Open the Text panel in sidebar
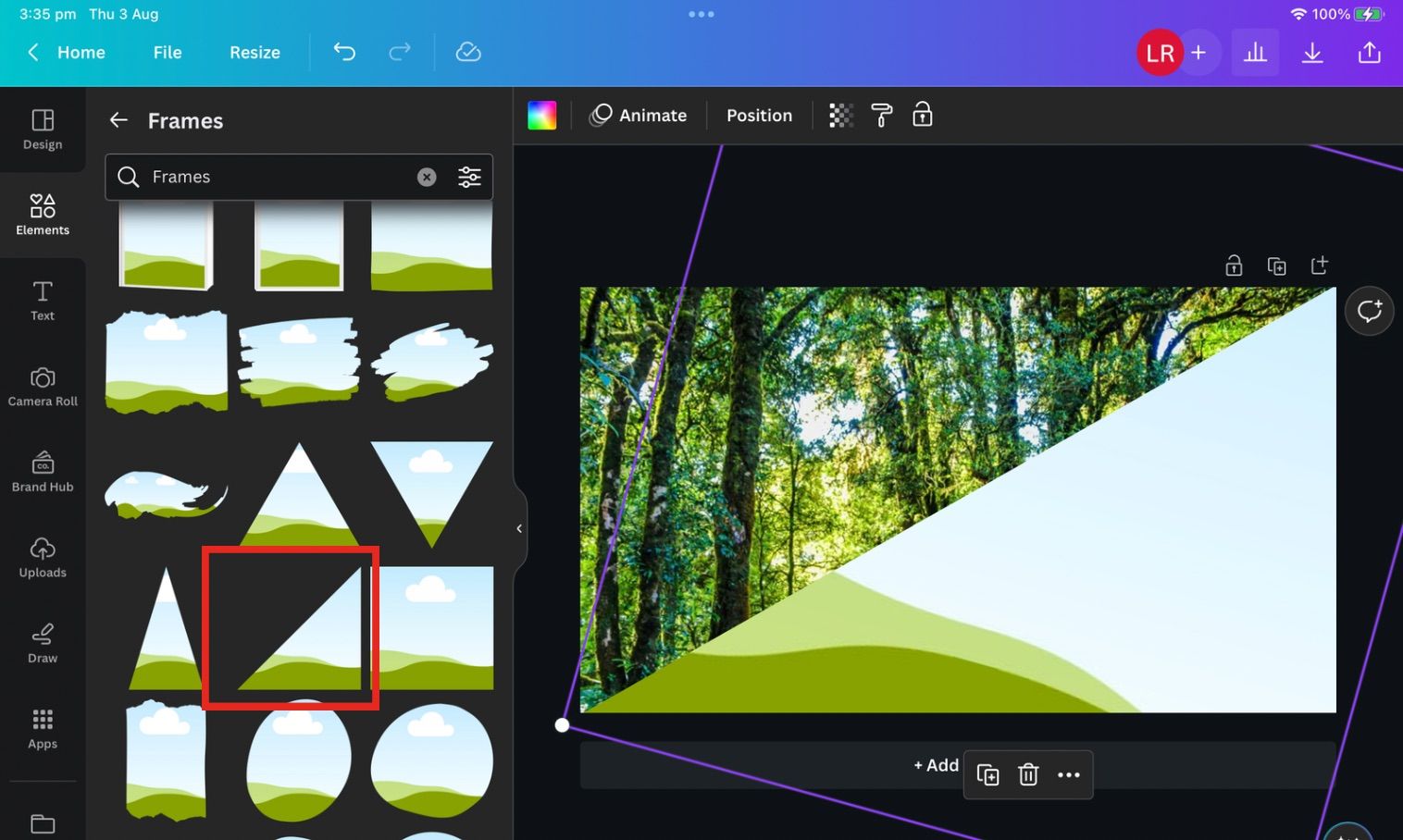This screenshot has height=840, width=1403. pyautogui.click(x=42, y=299)
